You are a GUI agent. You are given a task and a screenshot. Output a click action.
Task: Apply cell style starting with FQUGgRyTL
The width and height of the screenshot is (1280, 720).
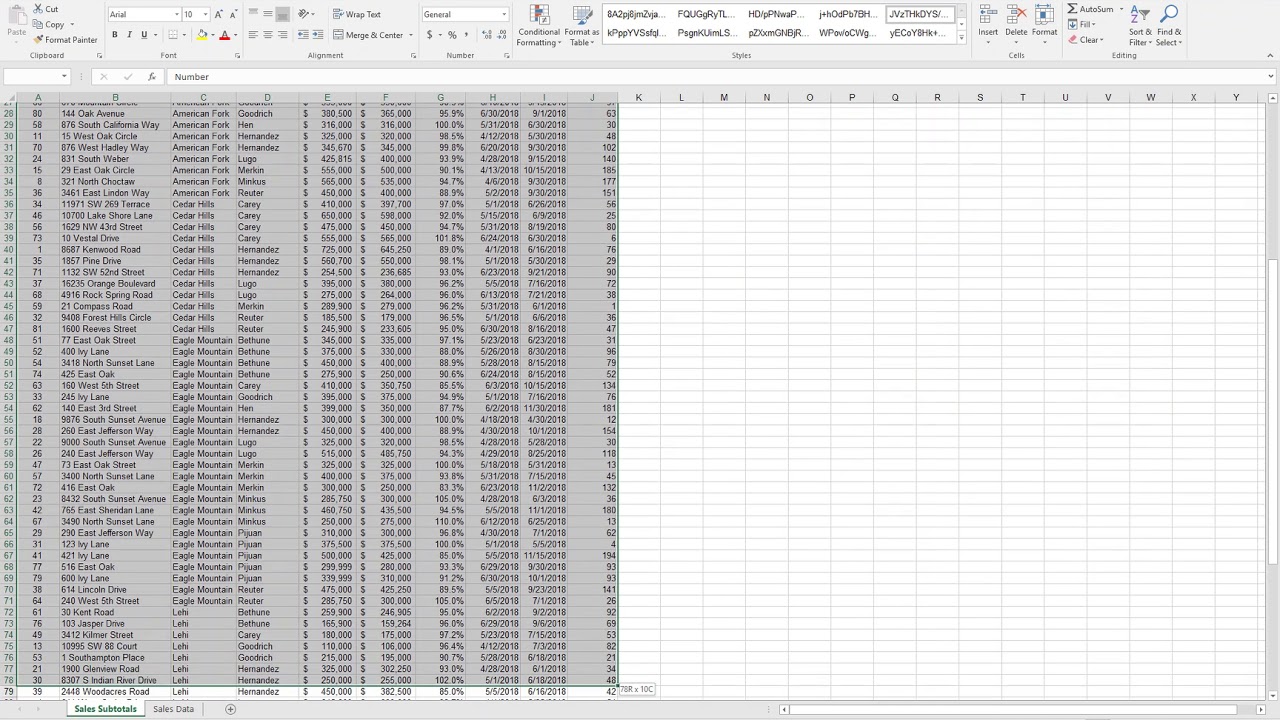pyautogui.click(x=705, y=15)
